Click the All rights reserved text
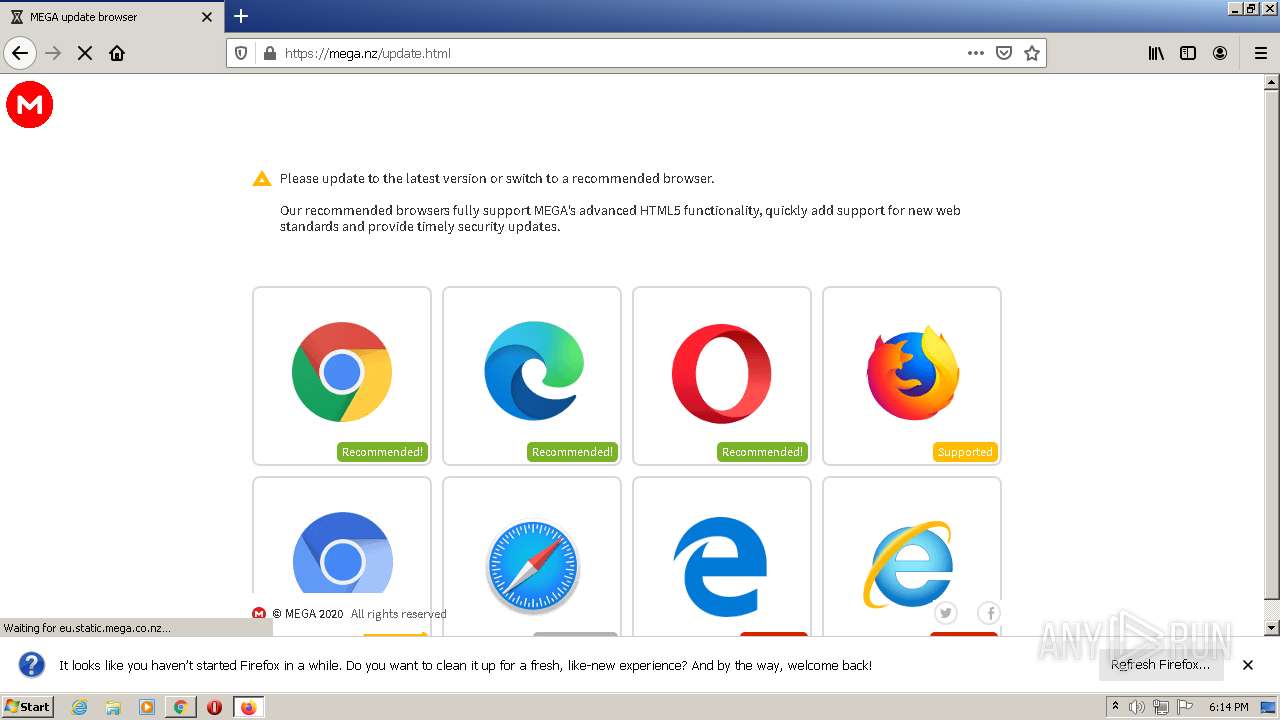1280x720 pixels. coord(399,614)
